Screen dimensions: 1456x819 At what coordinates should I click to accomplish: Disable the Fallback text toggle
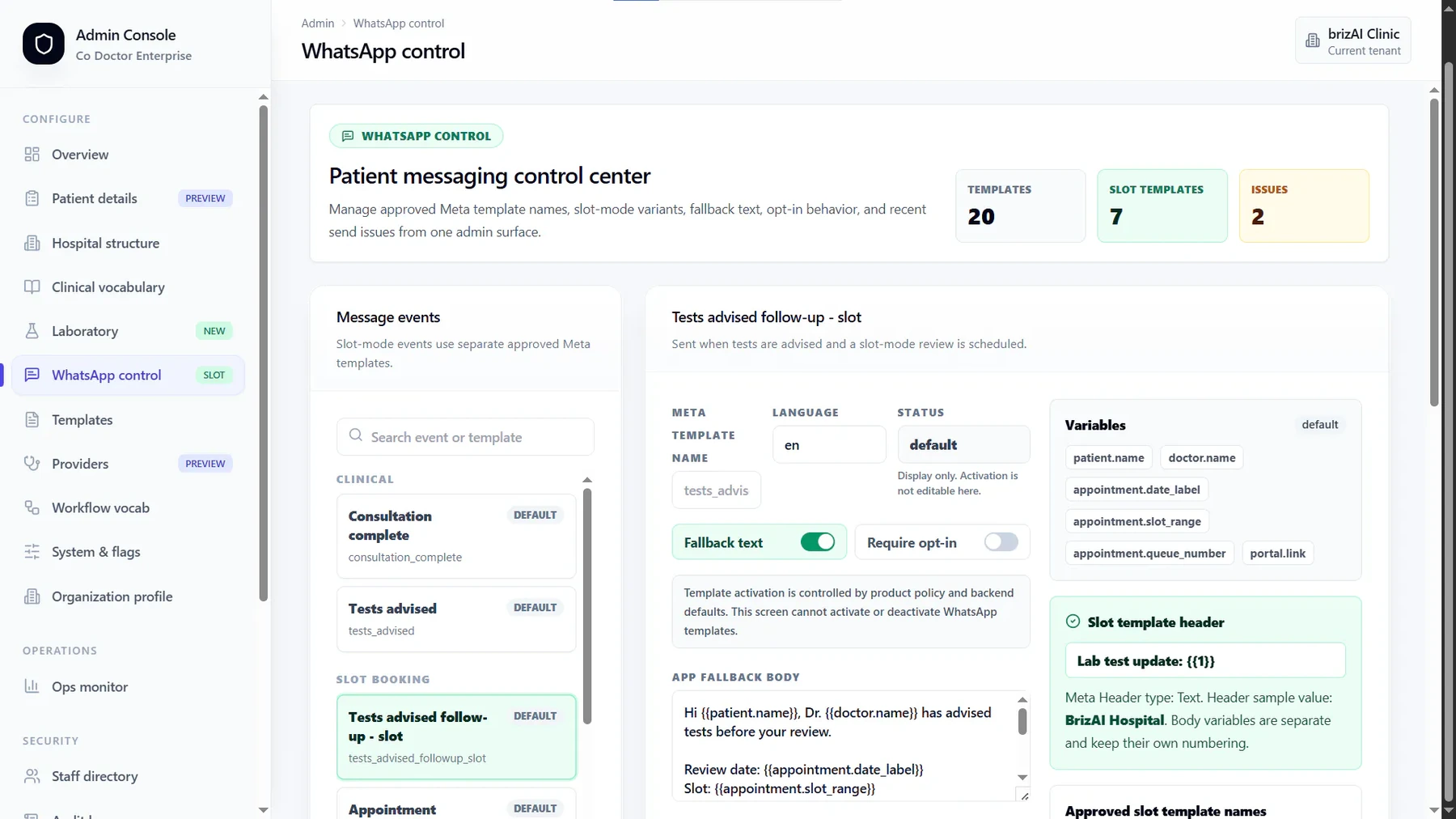[817, 542]
